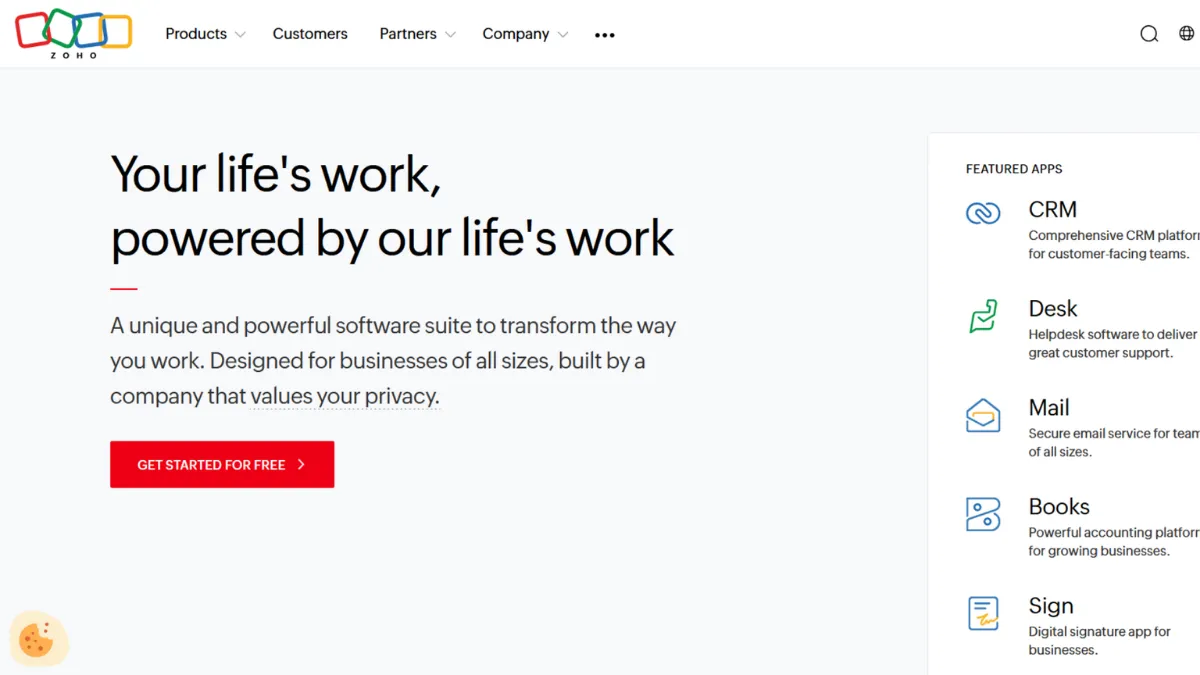Open the Sign heading link
1200x675 pixels.
[x=1051, y=605]
